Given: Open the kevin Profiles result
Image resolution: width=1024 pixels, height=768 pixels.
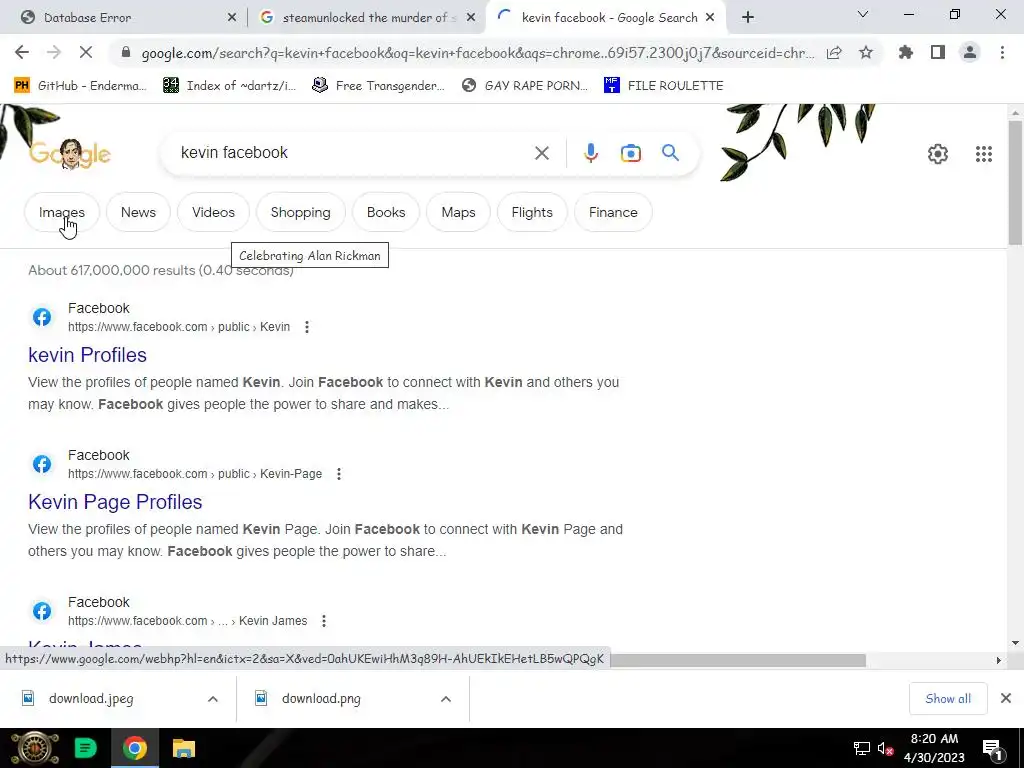Looking at the screenshot, I should coord(88,355).
